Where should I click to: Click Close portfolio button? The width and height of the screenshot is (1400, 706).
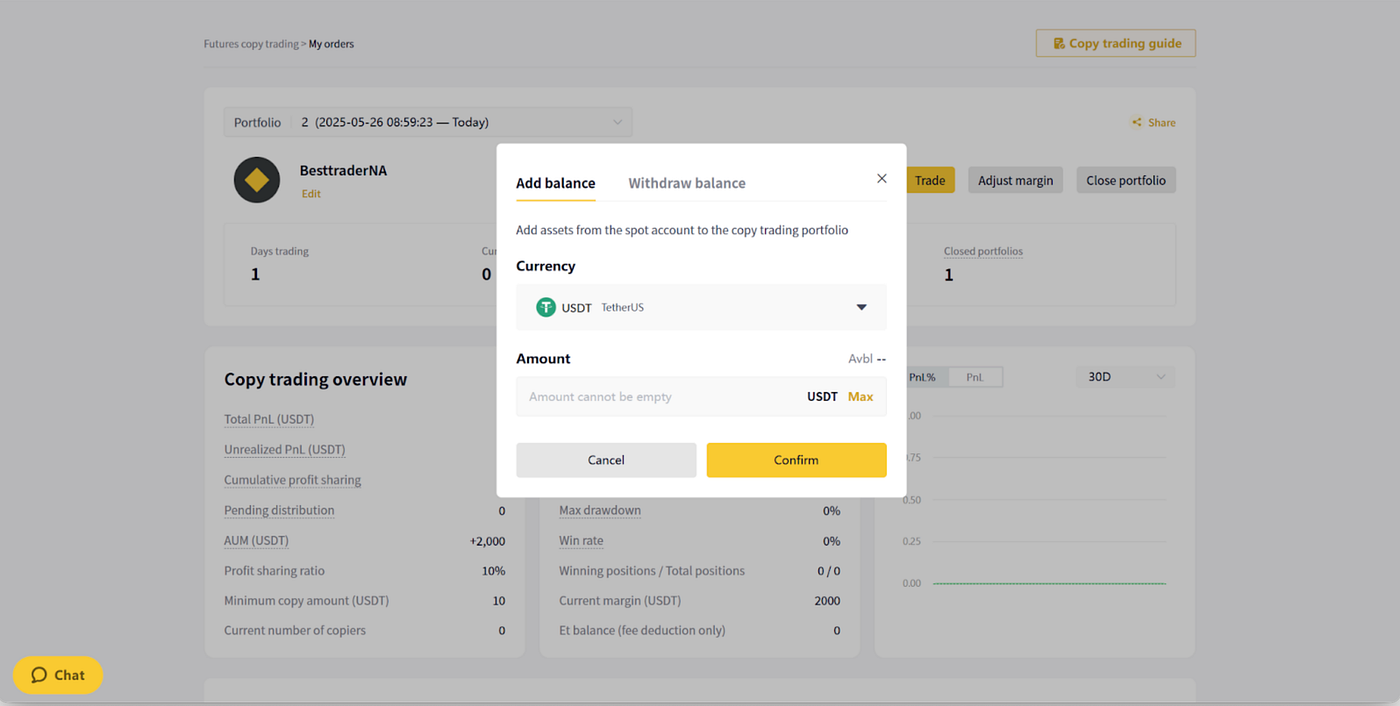coord(1126,180)
